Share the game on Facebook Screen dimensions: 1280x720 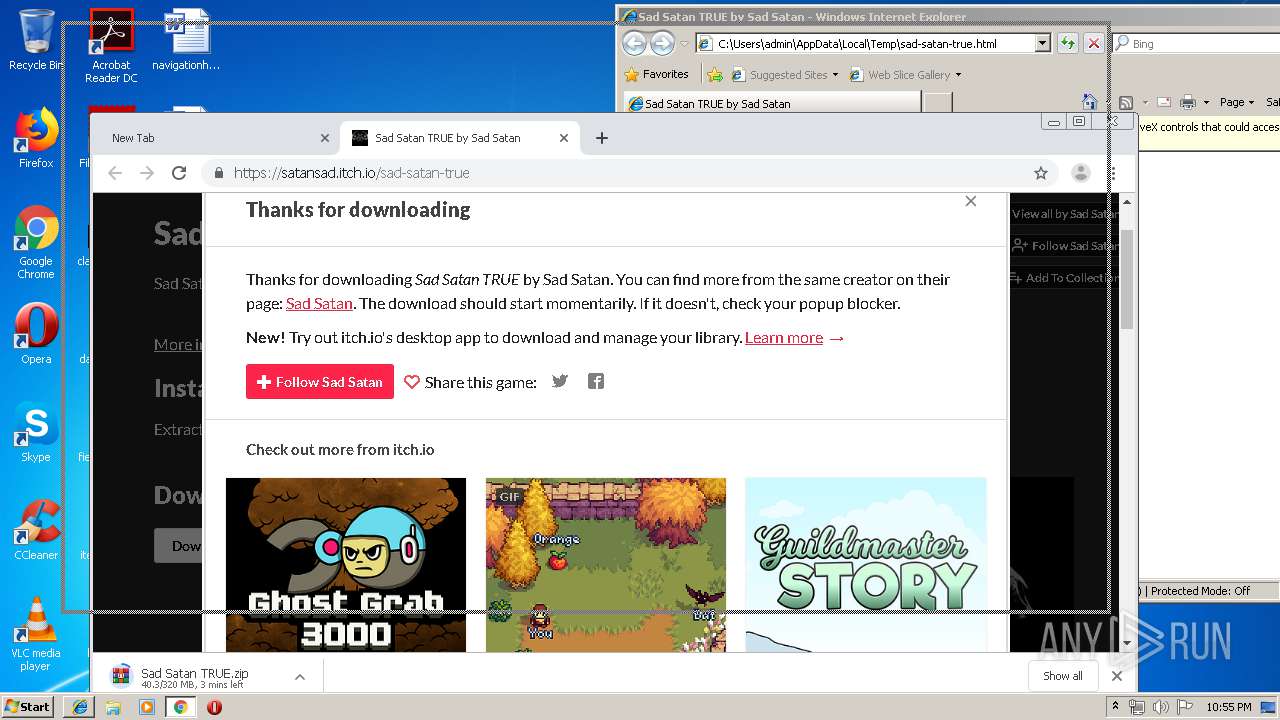[596, 381]
